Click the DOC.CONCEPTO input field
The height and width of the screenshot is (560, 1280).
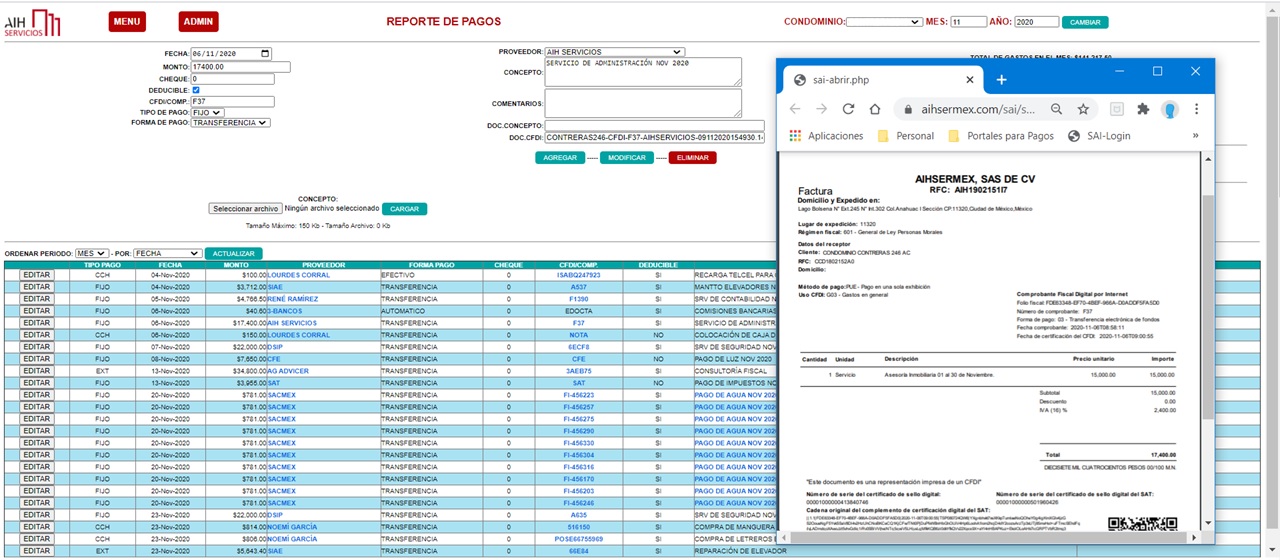pos(655,125)
